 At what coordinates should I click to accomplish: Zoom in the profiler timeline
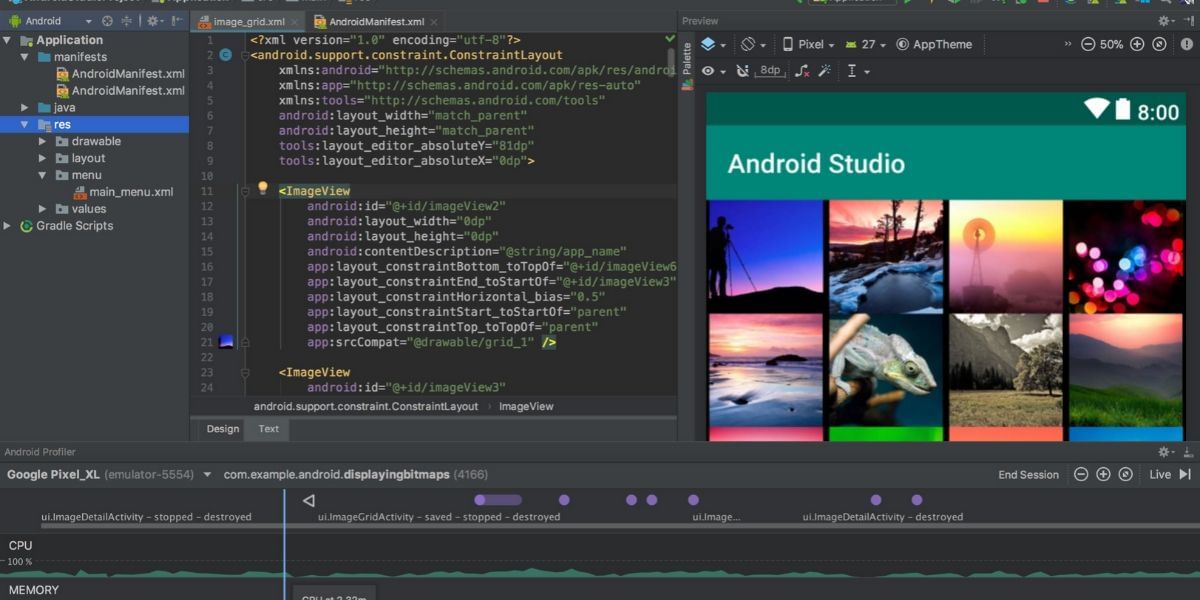click(1103, 475)
